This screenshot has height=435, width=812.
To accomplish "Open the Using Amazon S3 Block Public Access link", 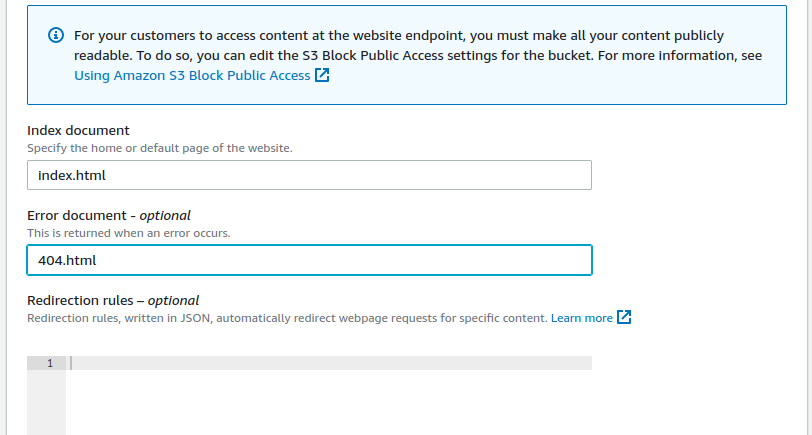I will (192, 76).
